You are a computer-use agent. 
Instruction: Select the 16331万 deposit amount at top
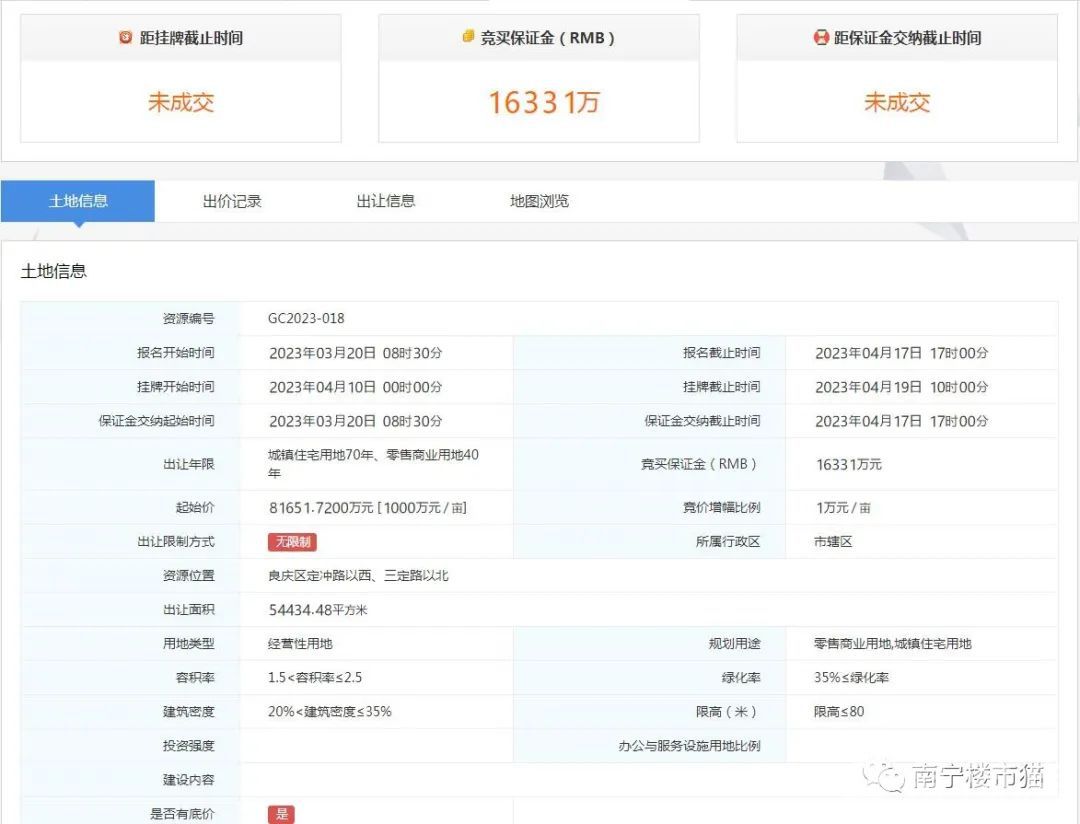(544, 103)
